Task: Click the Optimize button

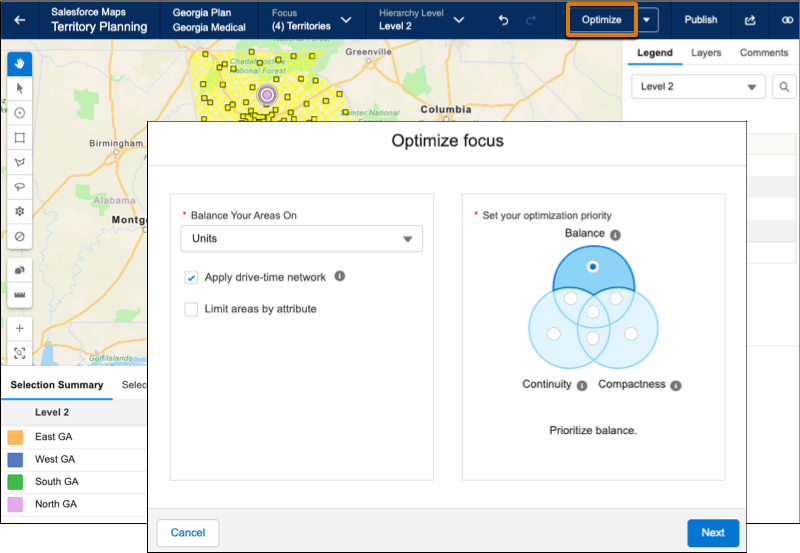Action: (x=602, y=20)
